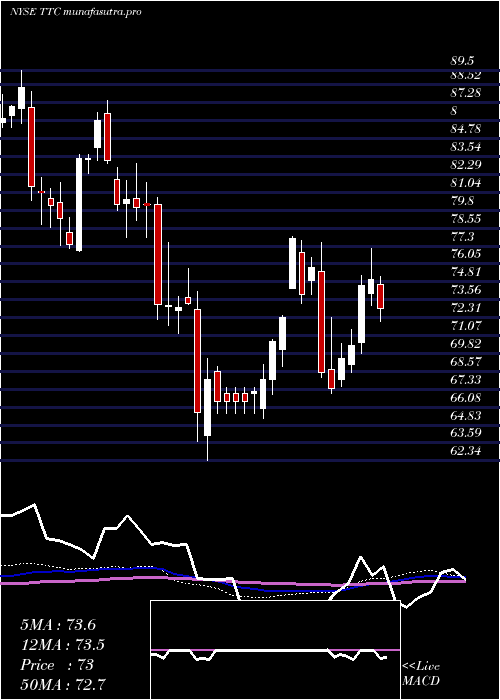Click the Price : 73 reading
The width and height of the screenshot is (500, 700).
[x=57, y=665]
